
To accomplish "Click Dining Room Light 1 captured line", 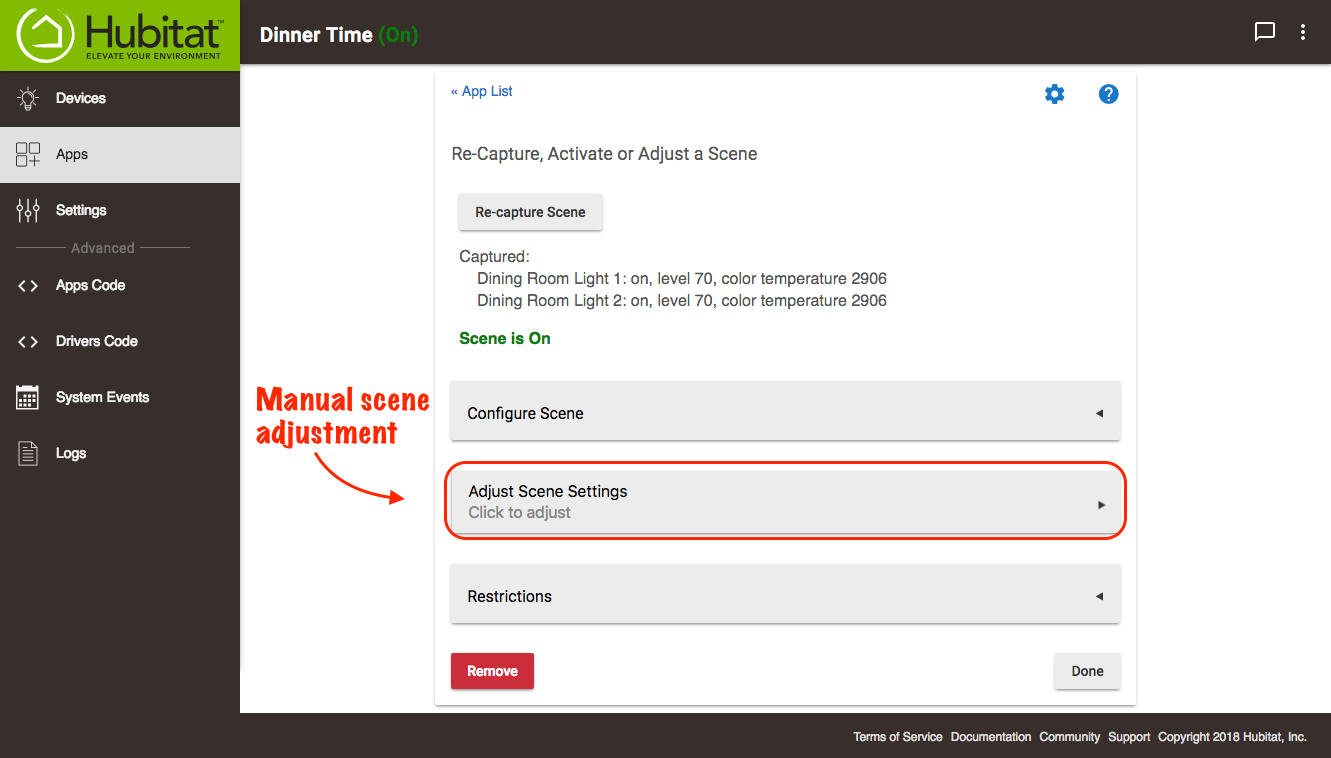I will 682,278.
